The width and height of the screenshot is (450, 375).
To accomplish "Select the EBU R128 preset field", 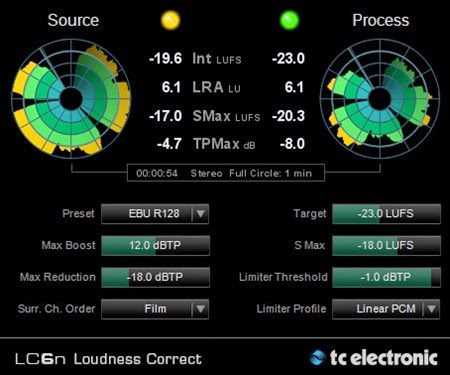I will pos(155,214).
